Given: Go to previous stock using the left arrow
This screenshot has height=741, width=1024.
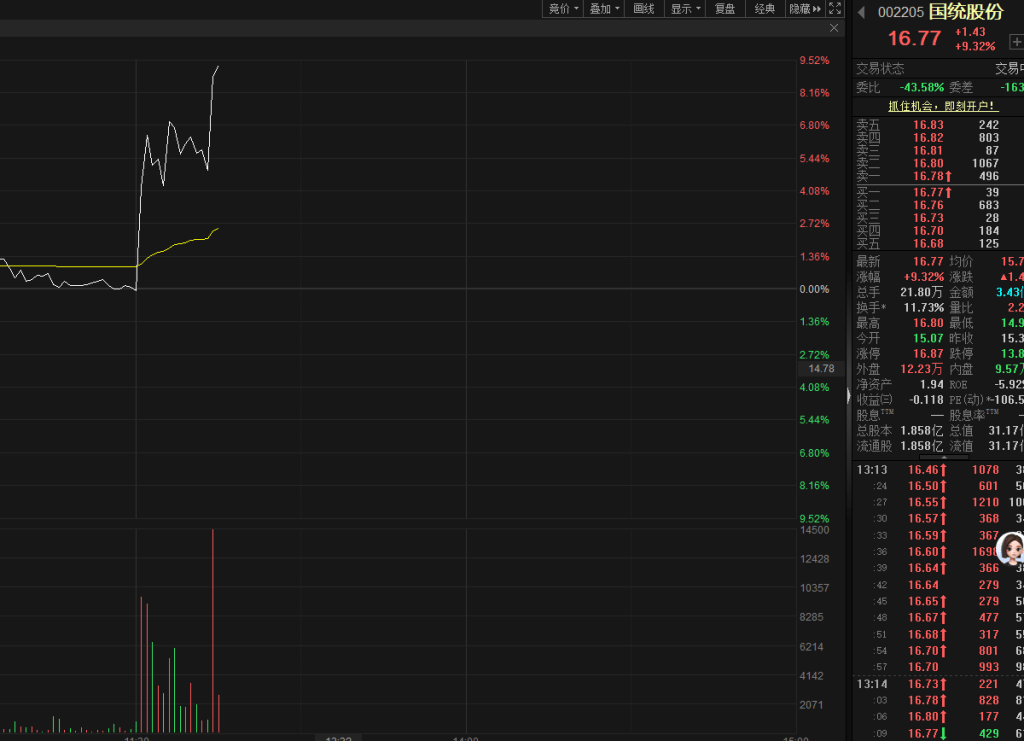Looking at the screenshot, I should 860,12.
